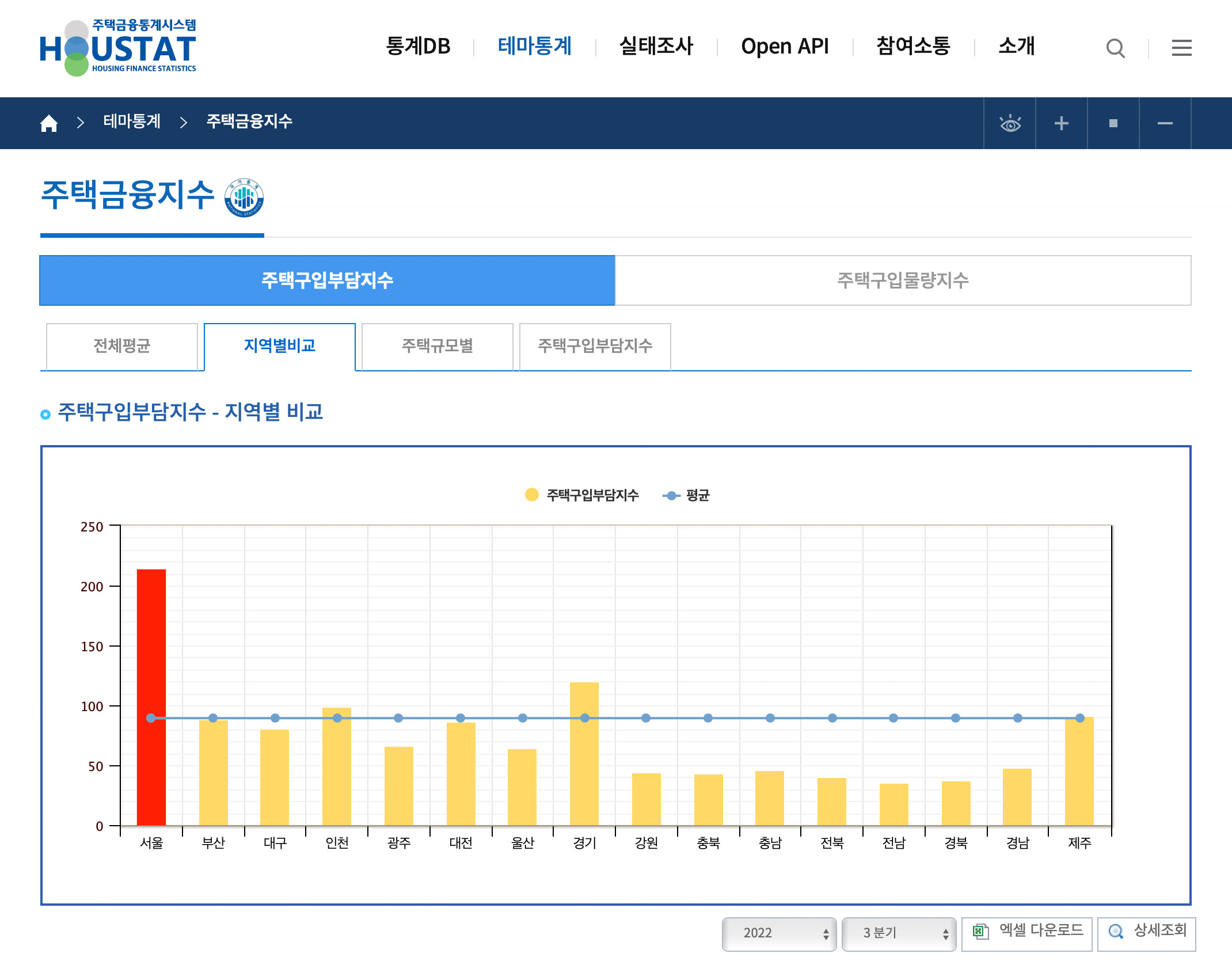1232x961 pixels.
Task: Click 상세조회 detail view button
Action: (1146, 933)
